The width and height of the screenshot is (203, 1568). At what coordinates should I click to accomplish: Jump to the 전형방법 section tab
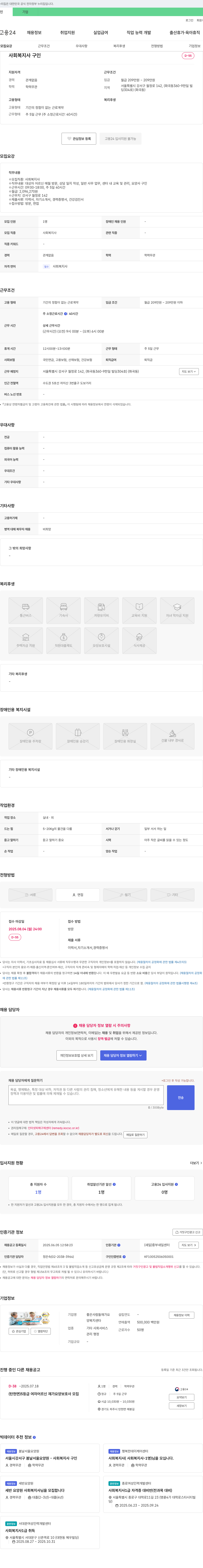point(157,46)
